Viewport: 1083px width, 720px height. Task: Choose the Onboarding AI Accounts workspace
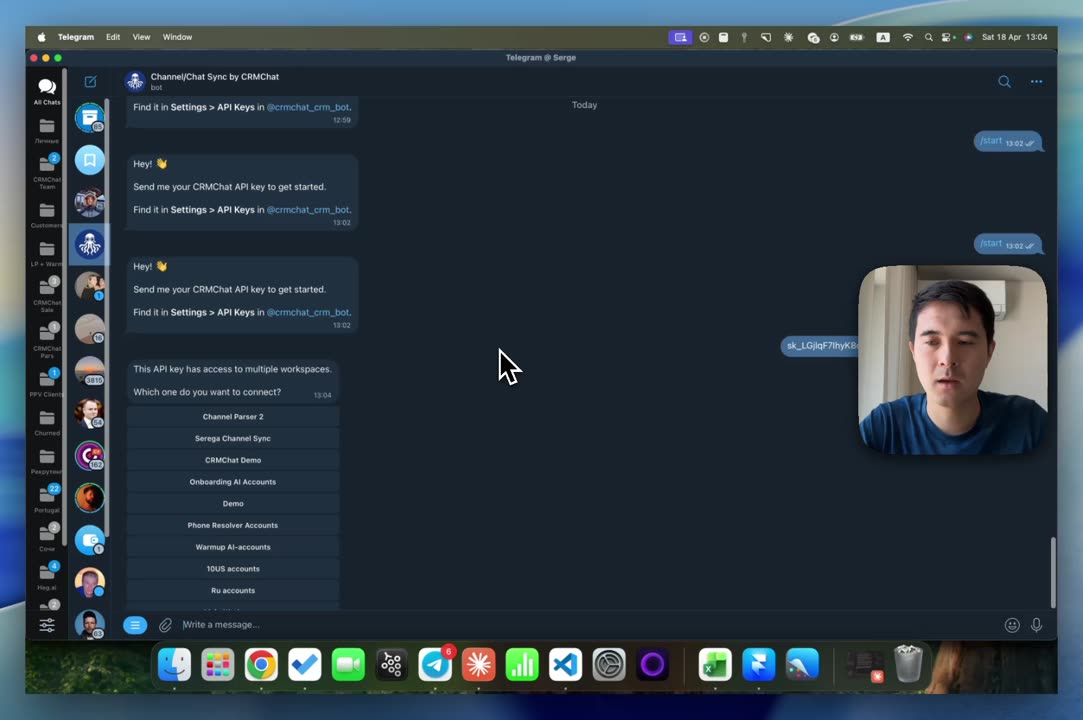233,482
